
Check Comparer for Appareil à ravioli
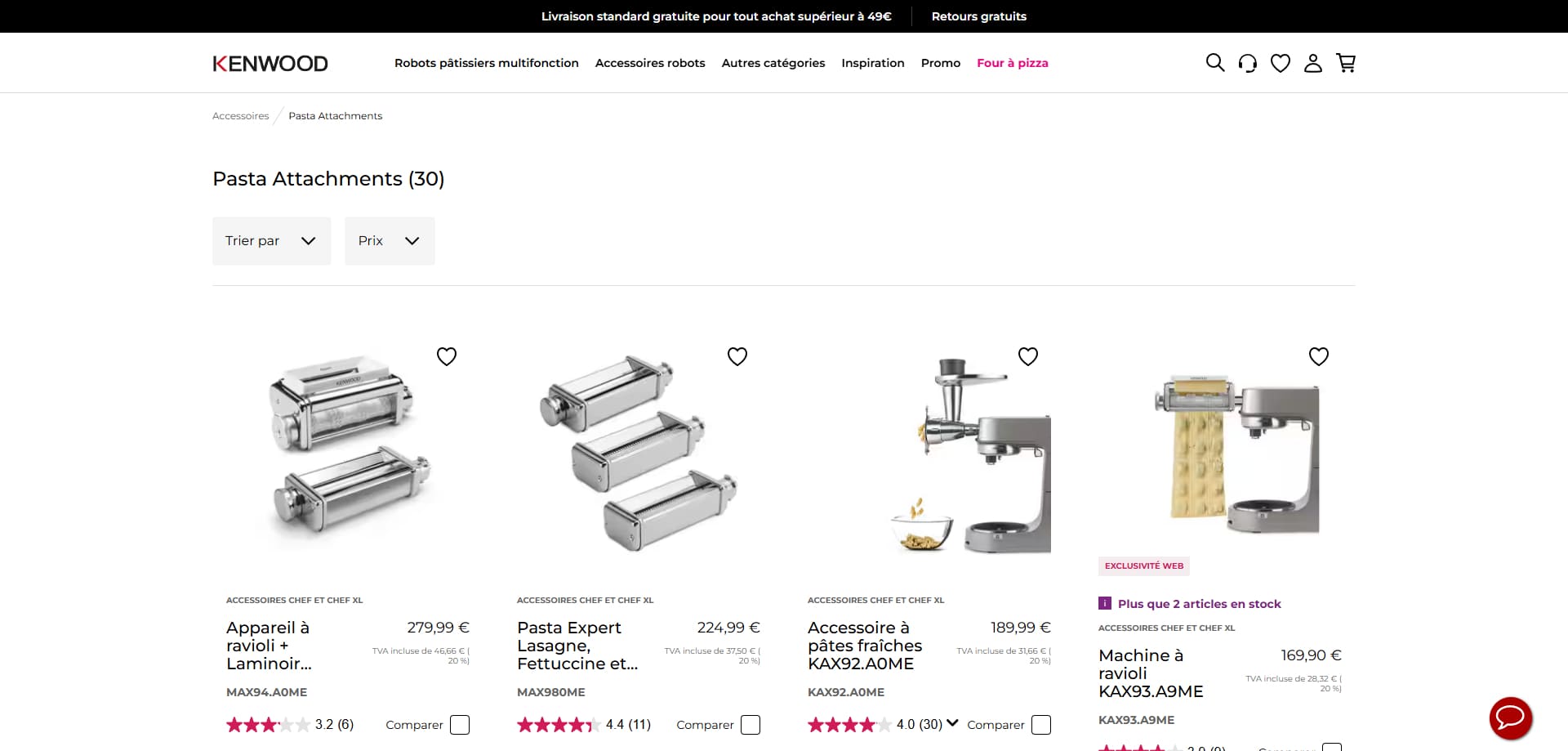tap(460, 725)
